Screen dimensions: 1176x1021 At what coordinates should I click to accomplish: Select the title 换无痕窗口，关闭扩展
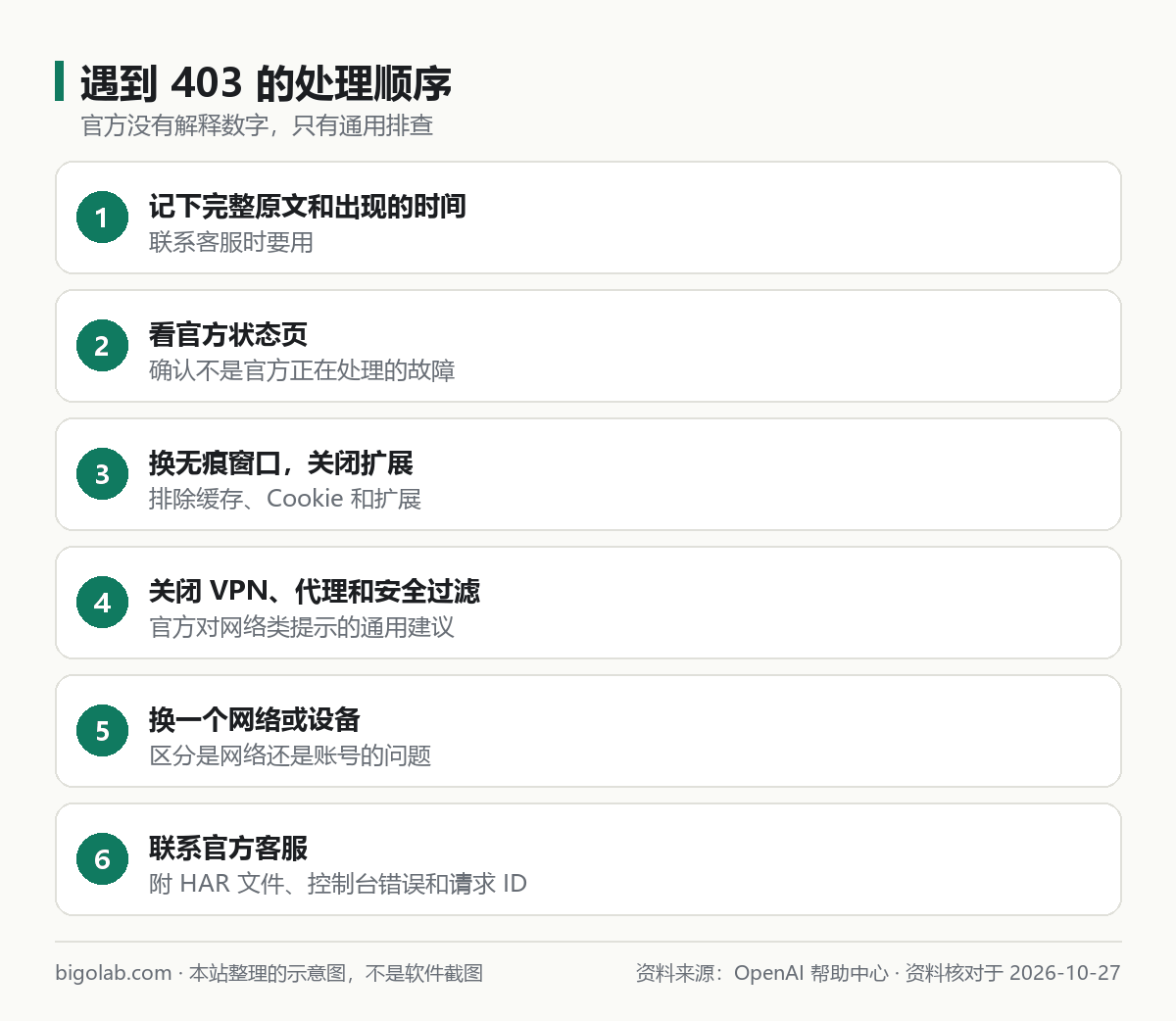pyautogui.click(x=281, y=463)
